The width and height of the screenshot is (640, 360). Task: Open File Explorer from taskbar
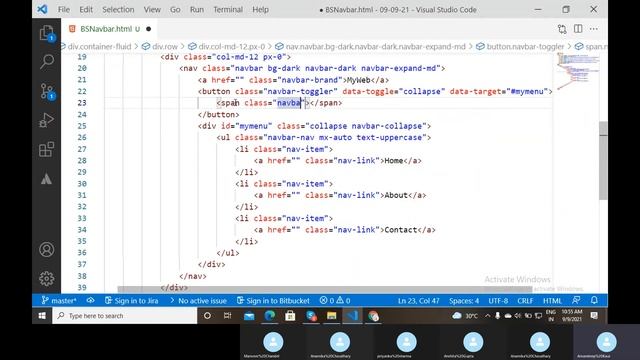click(x=331, y=316)
